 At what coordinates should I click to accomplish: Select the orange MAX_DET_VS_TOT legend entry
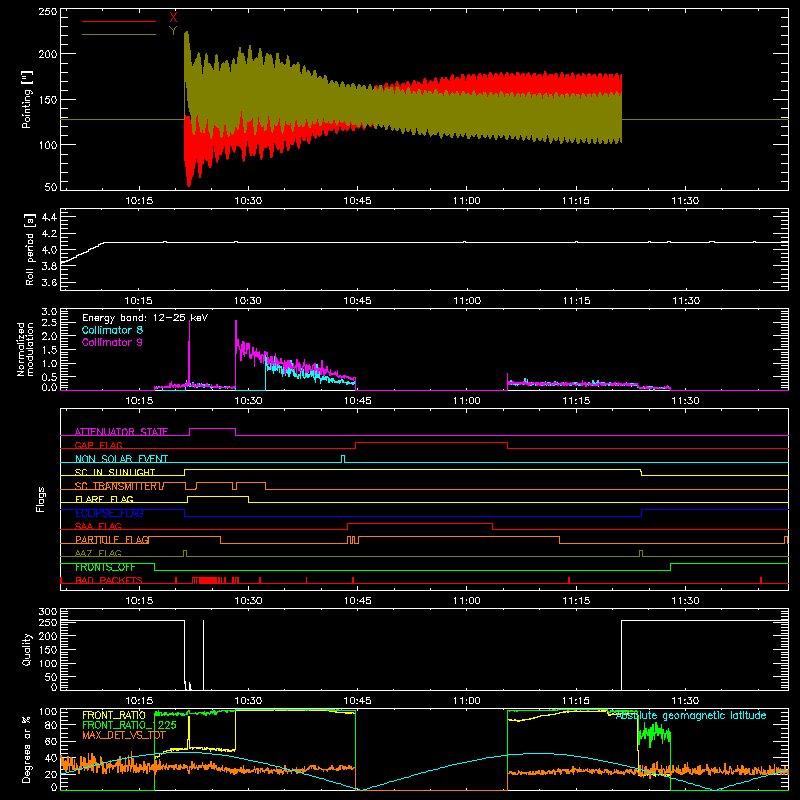(124, 735)
